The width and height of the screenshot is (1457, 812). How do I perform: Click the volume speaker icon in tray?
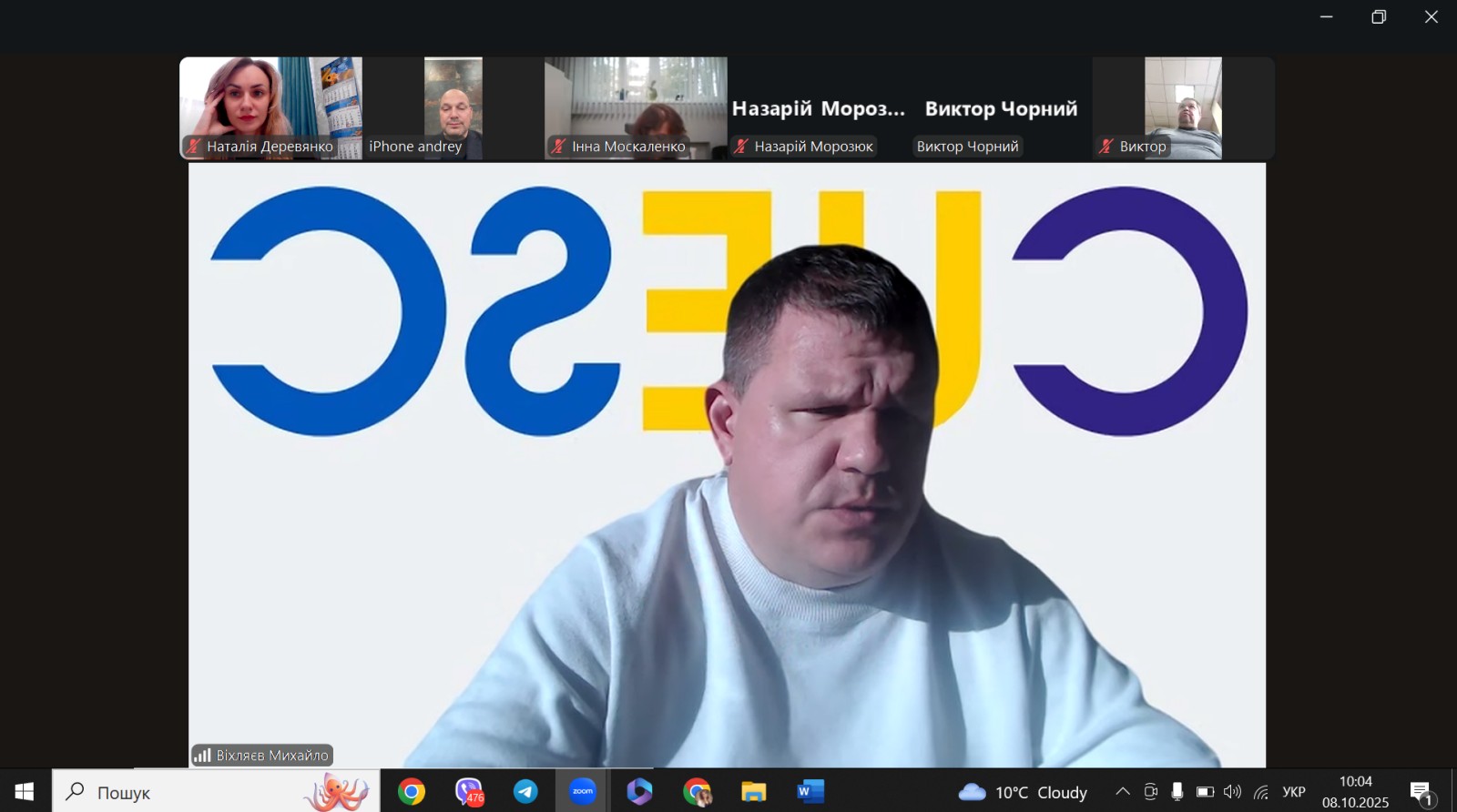[x=1232, y=792]
